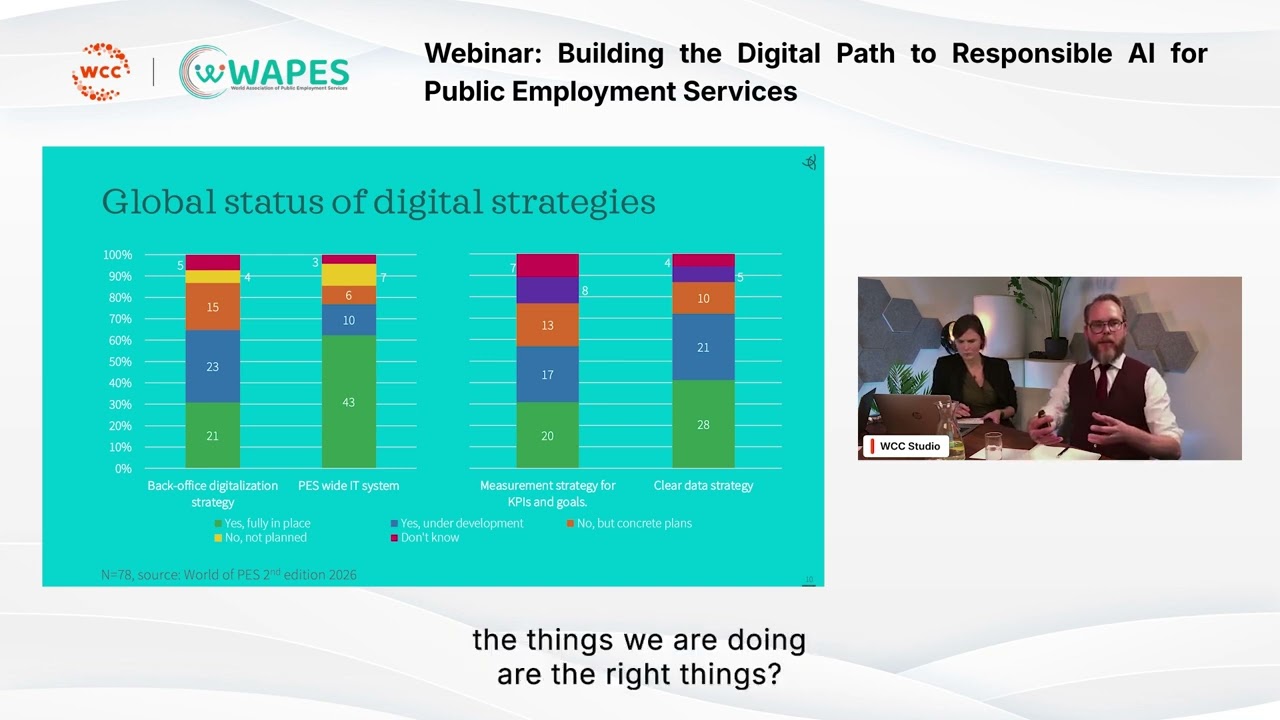Click the WCC Studio name label
The height and width of the screenshot is (720, 1280).
905,446
